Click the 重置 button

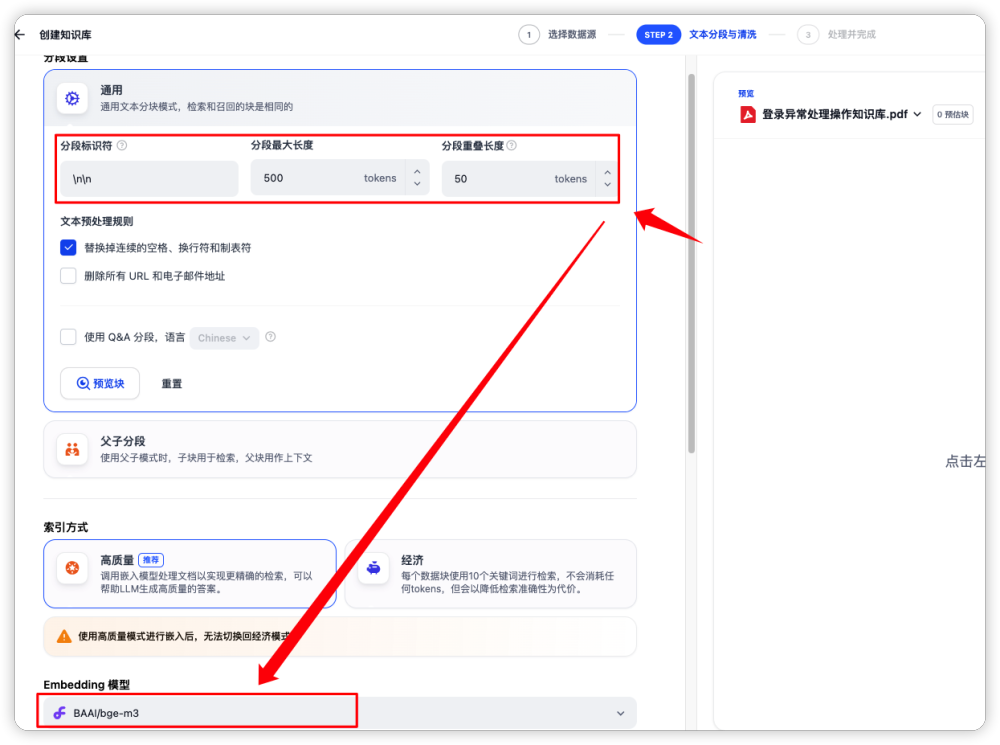[172, 384]
